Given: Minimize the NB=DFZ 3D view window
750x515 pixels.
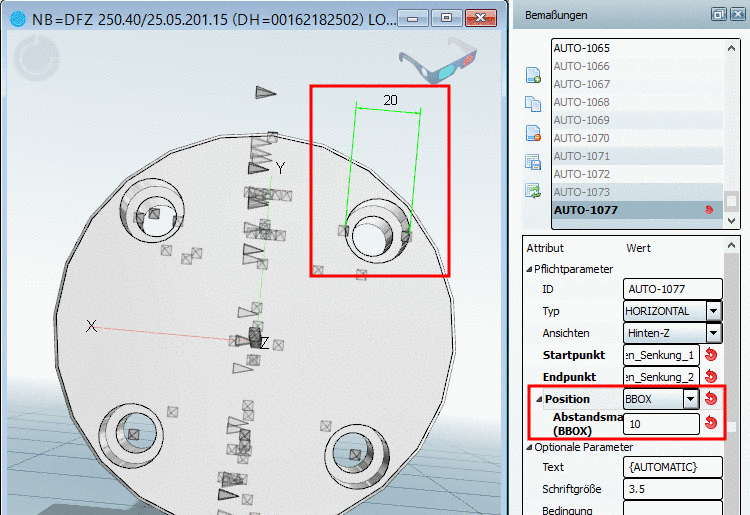Looking at the screenshot, I should [x=413, y=18].
